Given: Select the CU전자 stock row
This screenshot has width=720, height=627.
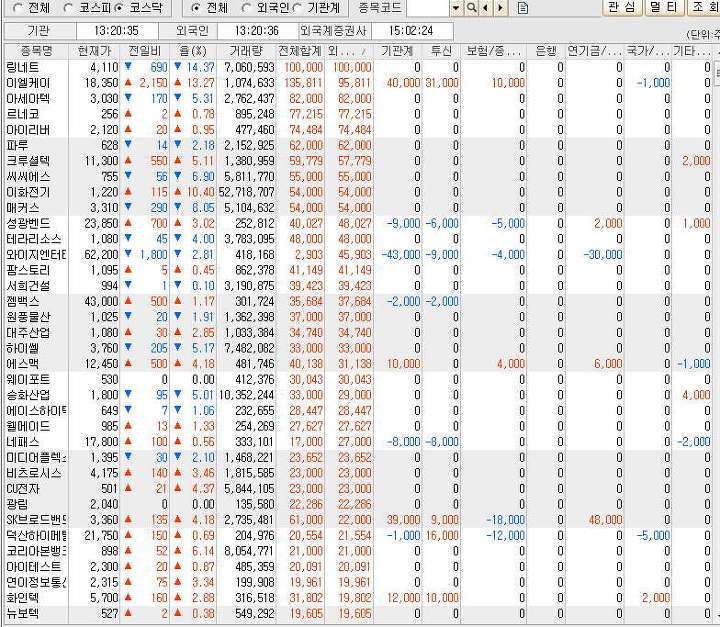Looking at the screenshot, I should coord(360,489).
